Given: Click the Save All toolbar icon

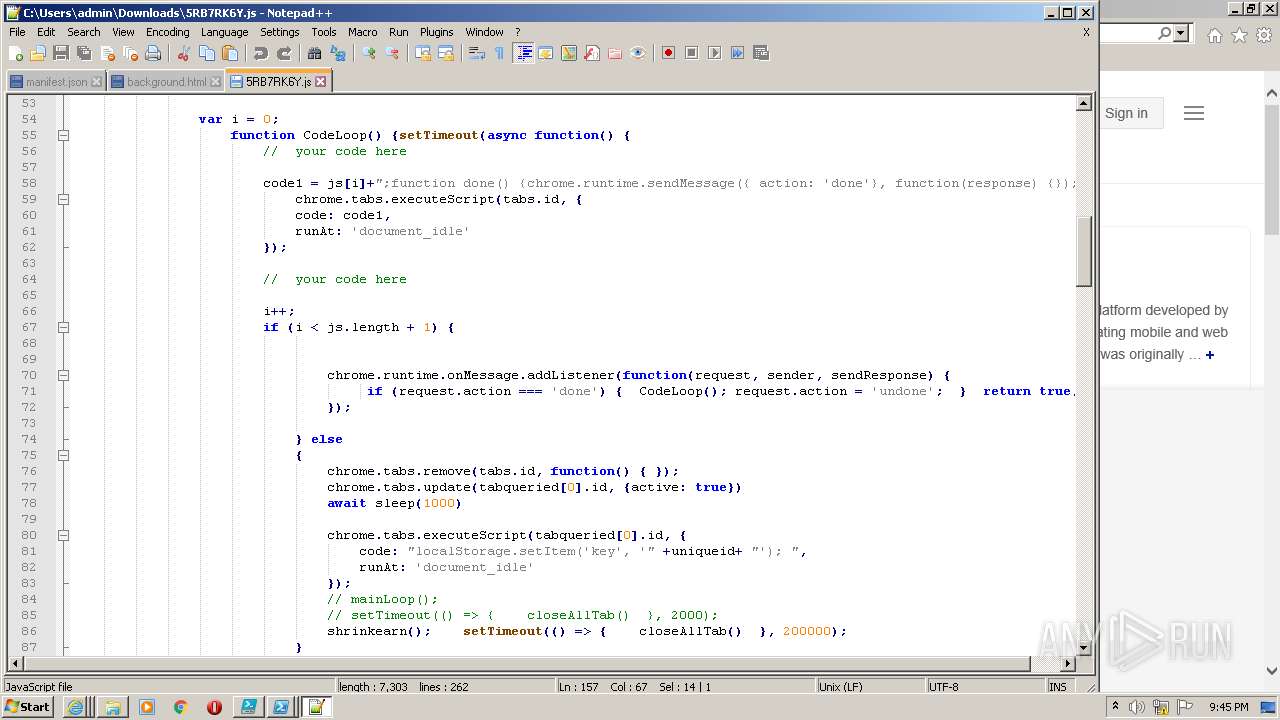Looking at the screenshot, I should [84, 53].
